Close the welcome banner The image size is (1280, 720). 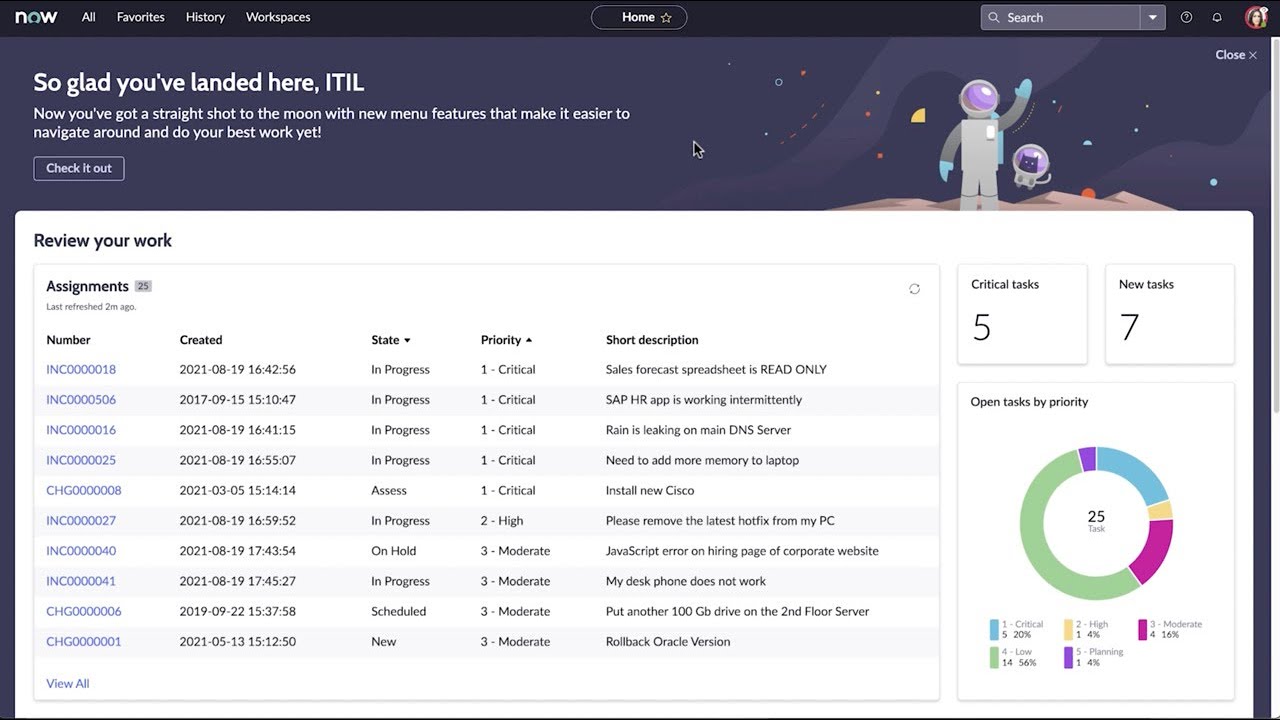(1236, 55)
